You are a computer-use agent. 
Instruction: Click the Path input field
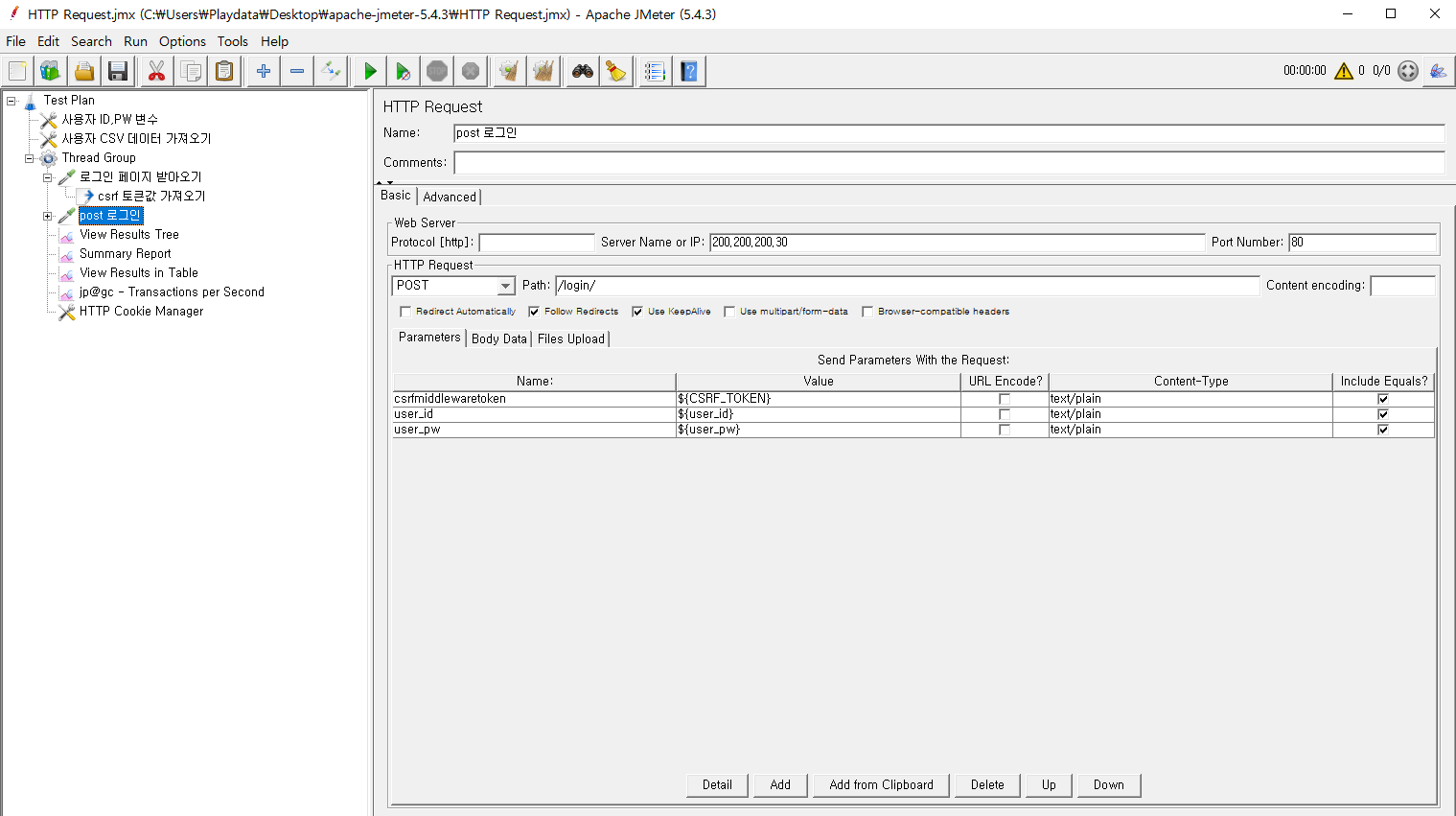point(907,286)
